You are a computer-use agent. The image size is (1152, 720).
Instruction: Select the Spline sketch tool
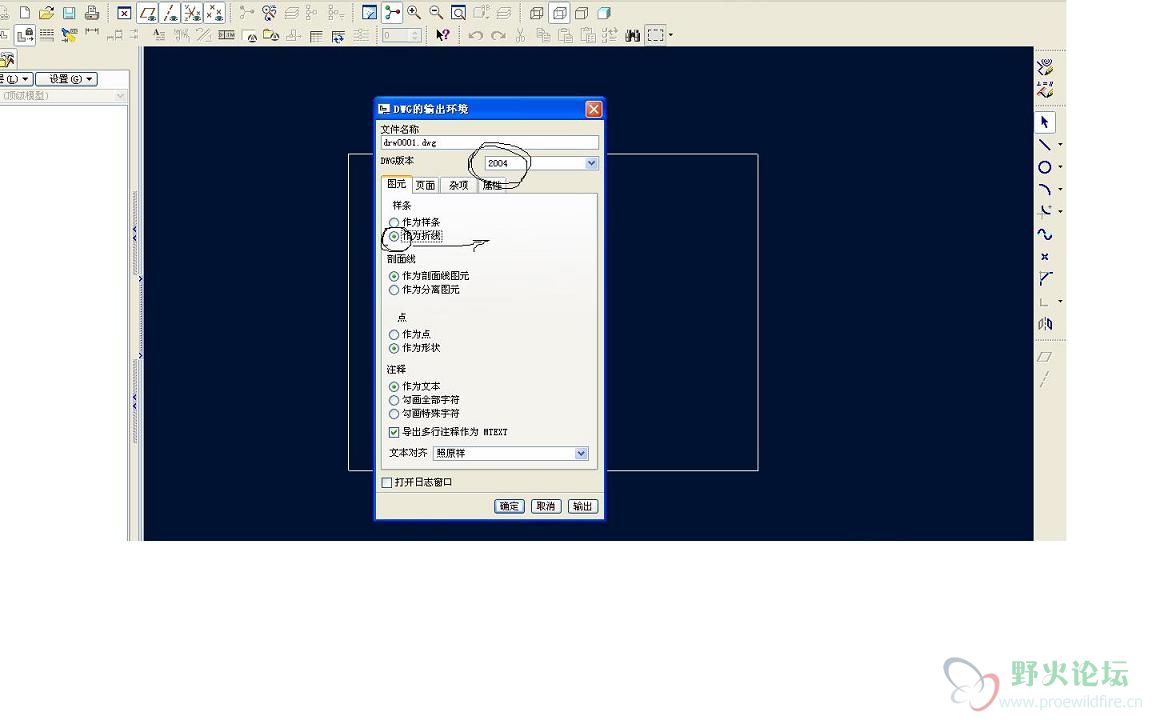[1044, 234]
